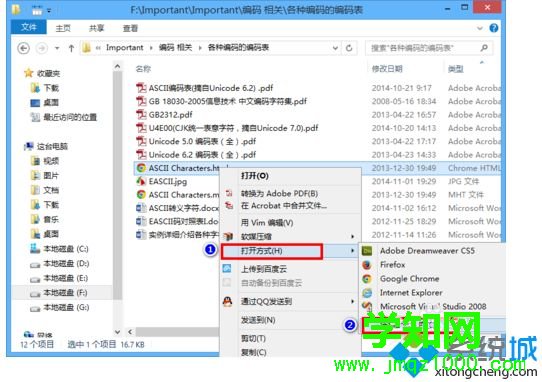Choose 上传到百度云 menu entry
The height and width of the screenshot is (382, 542).
[264, 269]
